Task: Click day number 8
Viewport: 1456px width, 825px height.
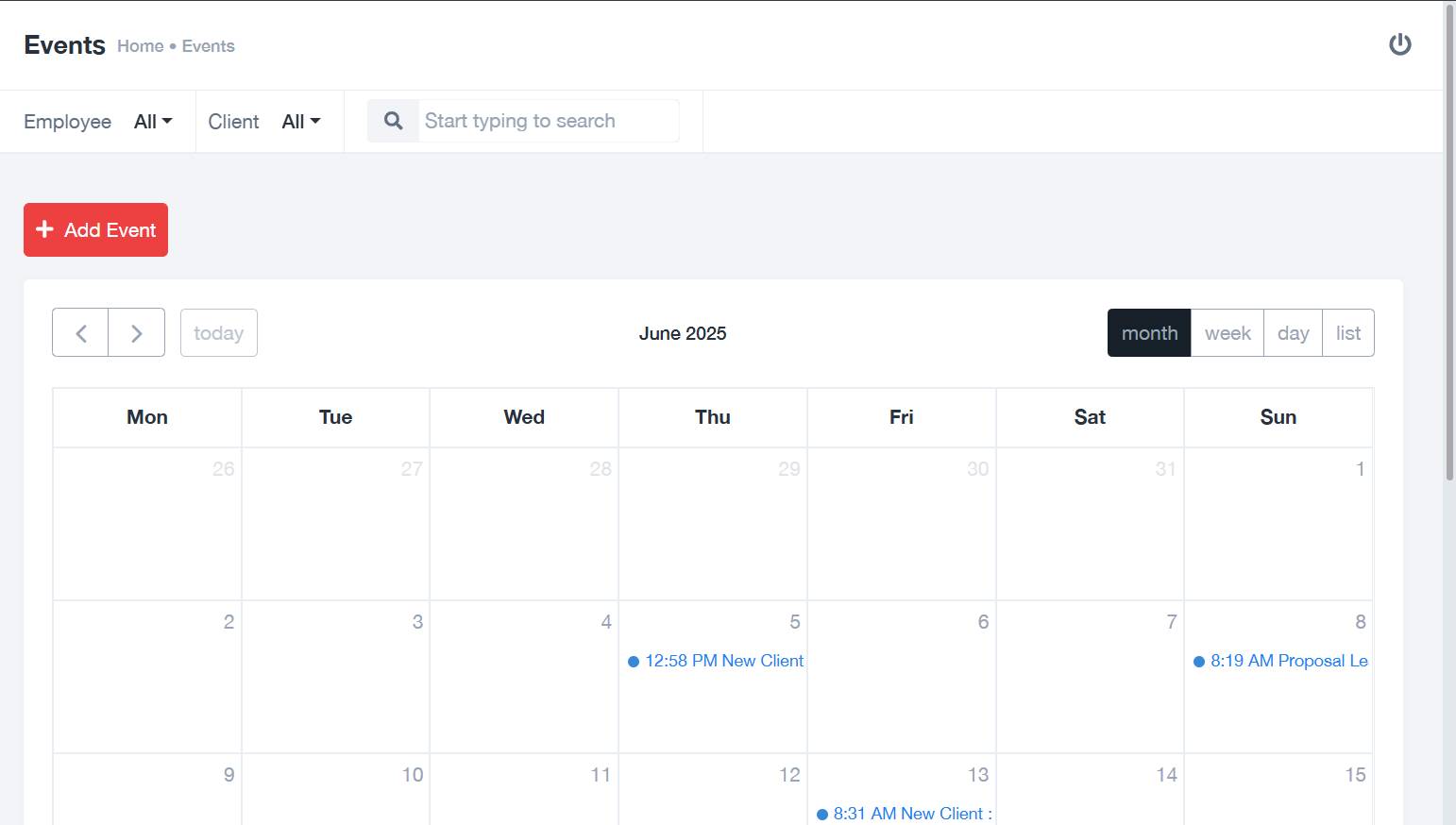Action: [1361, 621]
